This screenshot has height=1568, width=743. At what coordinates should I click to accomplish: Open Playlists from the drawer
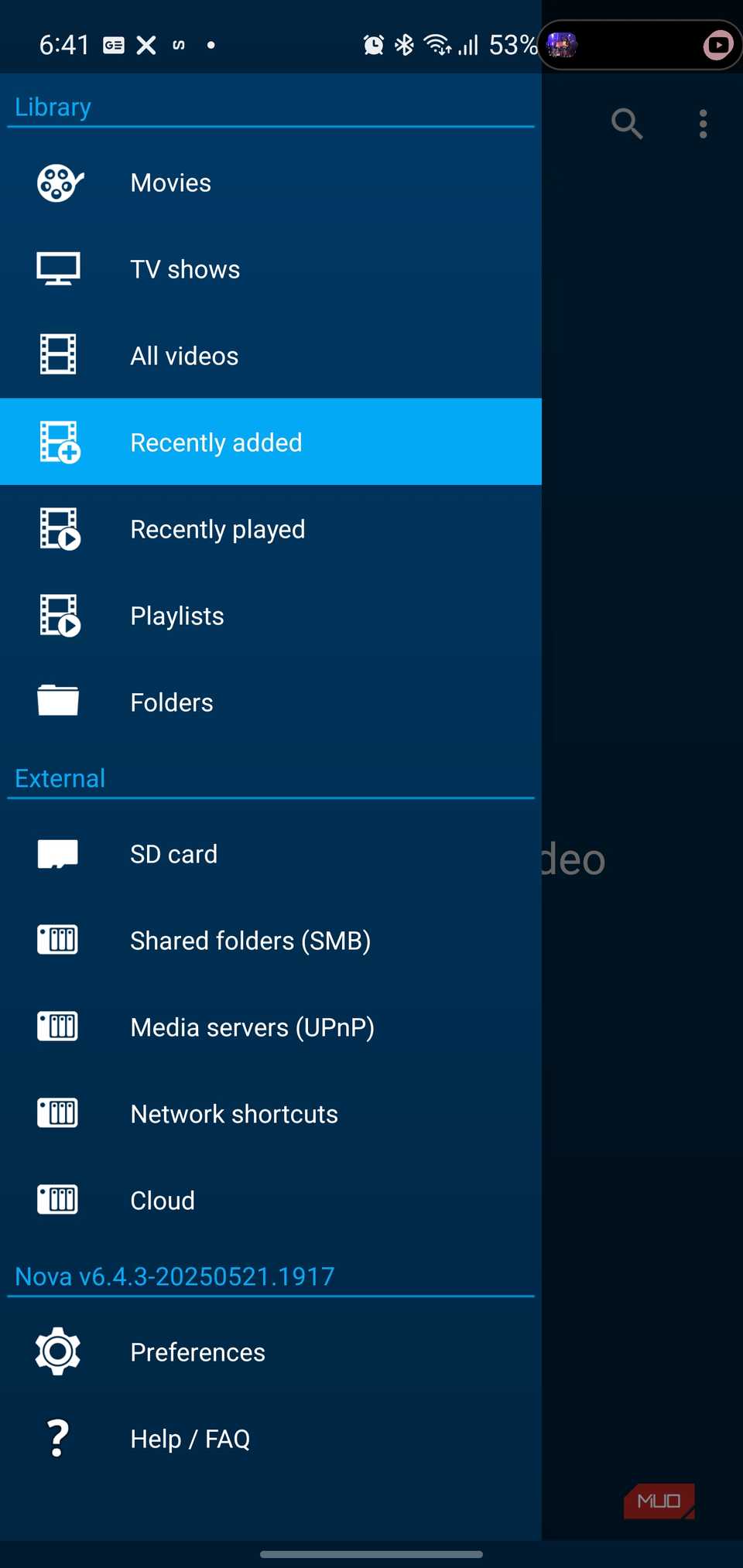(271, 616)
